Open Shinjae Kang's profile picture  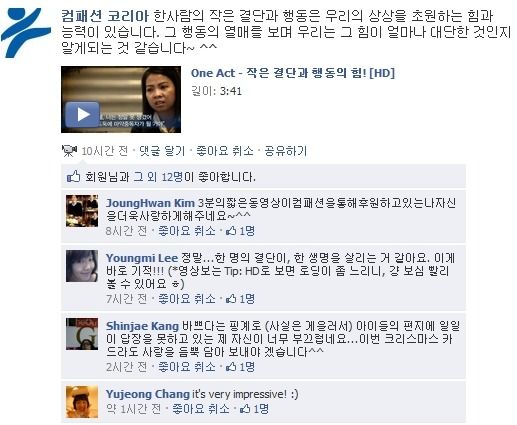click(x=82, y=334)
